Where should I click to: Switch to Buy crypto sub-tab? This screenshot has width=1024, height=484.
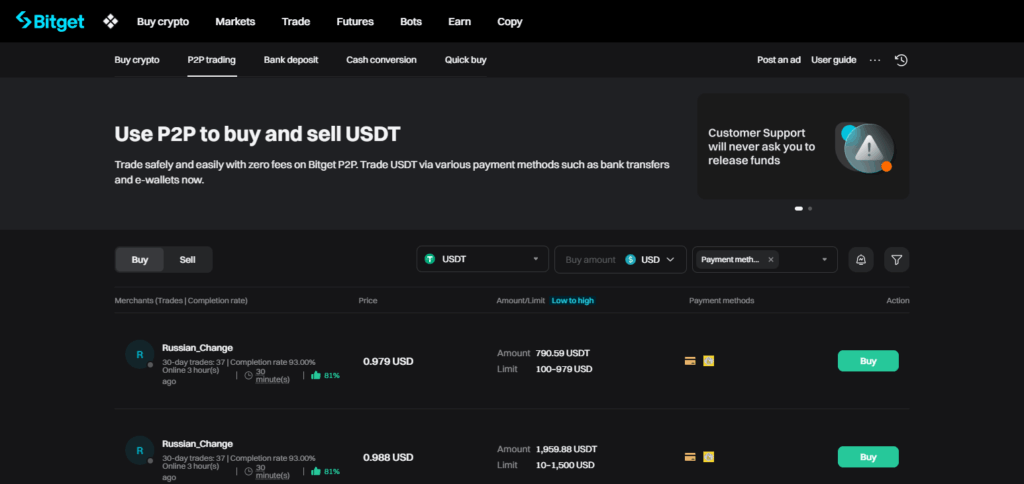[136, 59]
